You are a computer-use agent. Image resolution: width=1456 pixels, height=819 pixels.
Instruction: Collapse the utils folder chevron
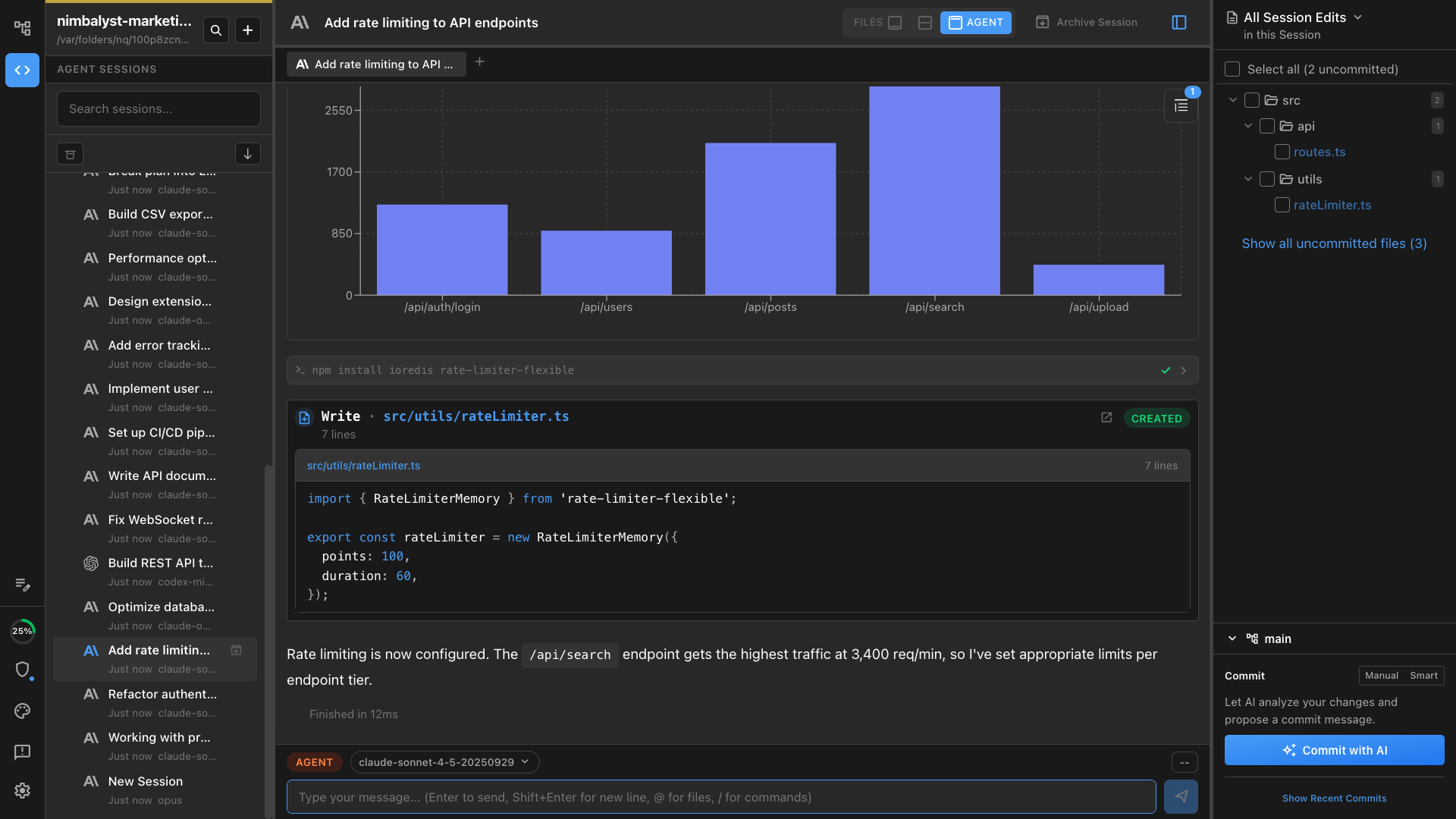click(x=1248, y=179)
